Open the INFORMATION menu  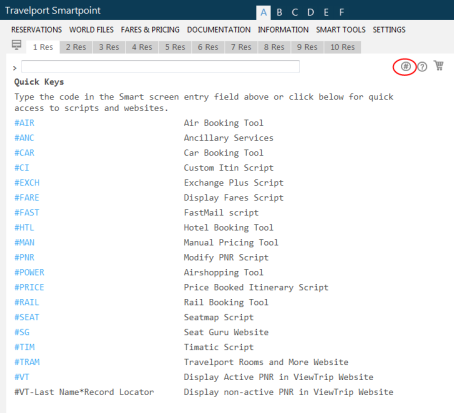283,30
